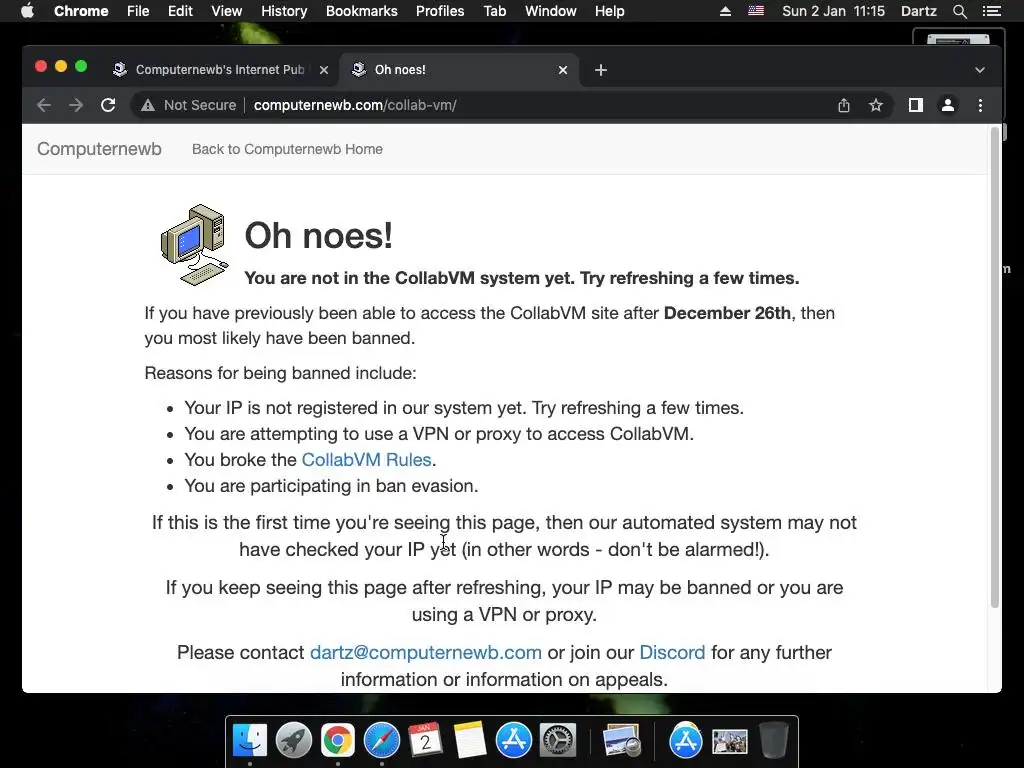Email dartz@computernewb.com link
The image size is (1024, 768).
[x=426, y=652]
